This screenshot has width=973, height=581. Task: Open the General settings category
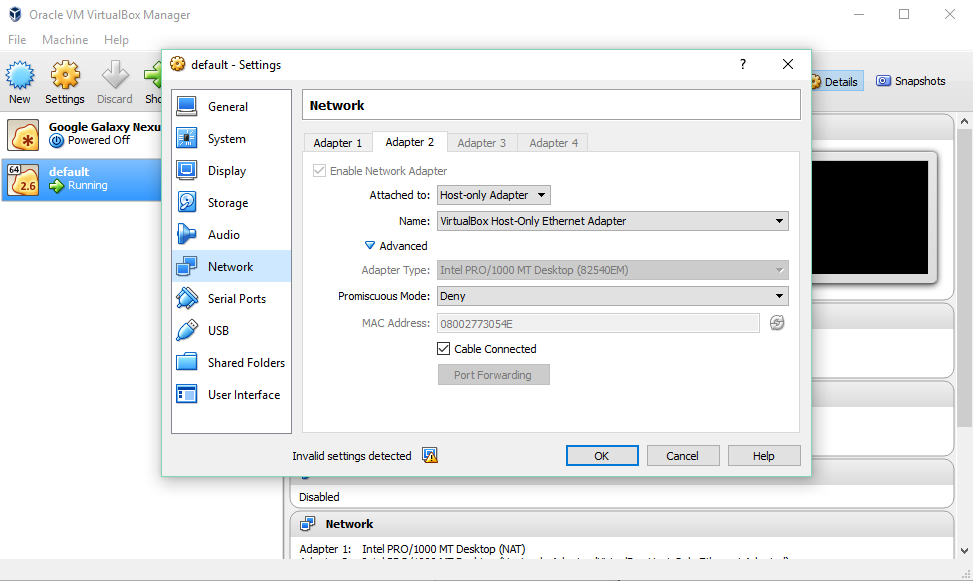(231, 107)
